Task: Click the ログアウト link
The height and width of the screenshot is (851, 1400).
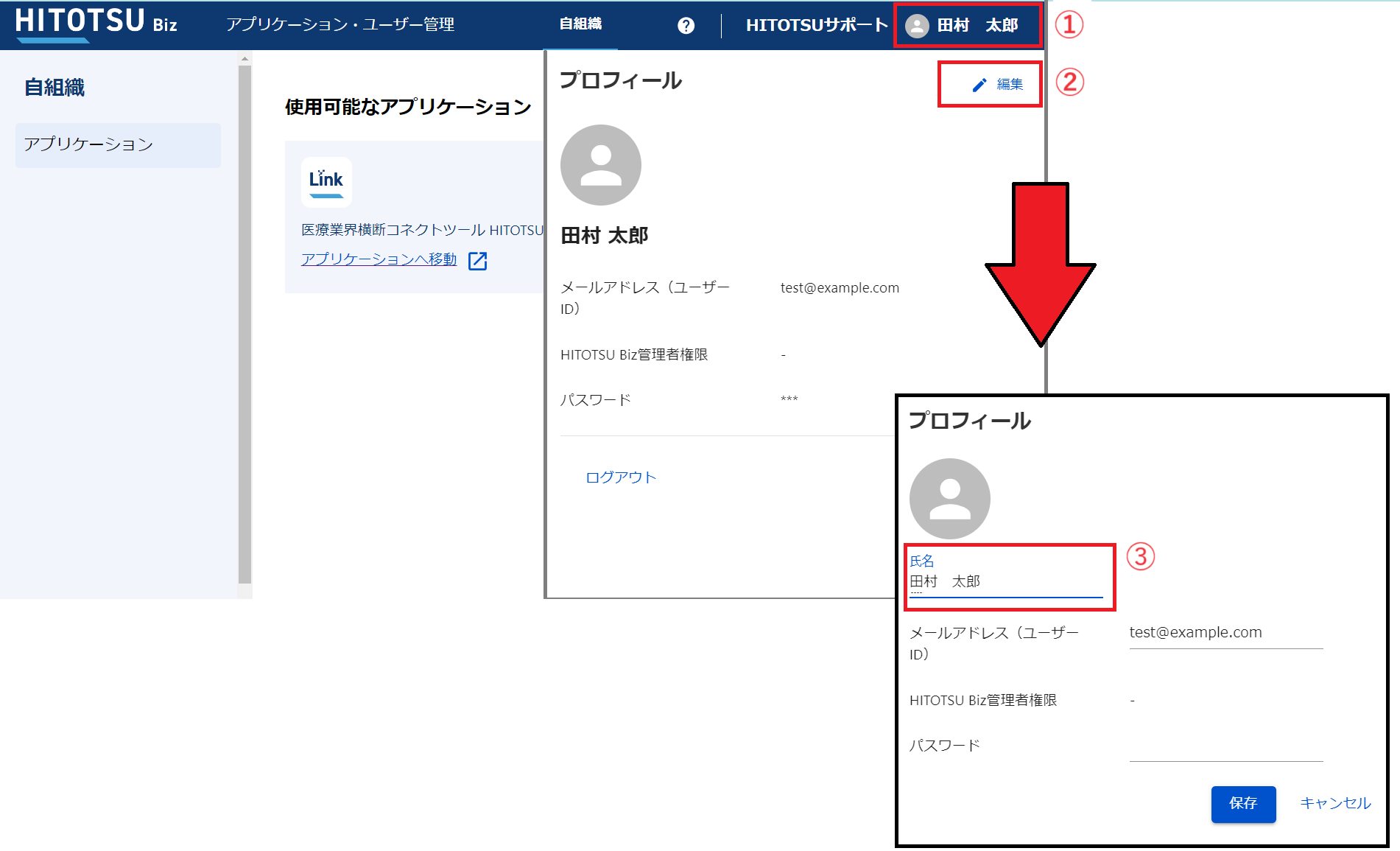Action: 620,477
